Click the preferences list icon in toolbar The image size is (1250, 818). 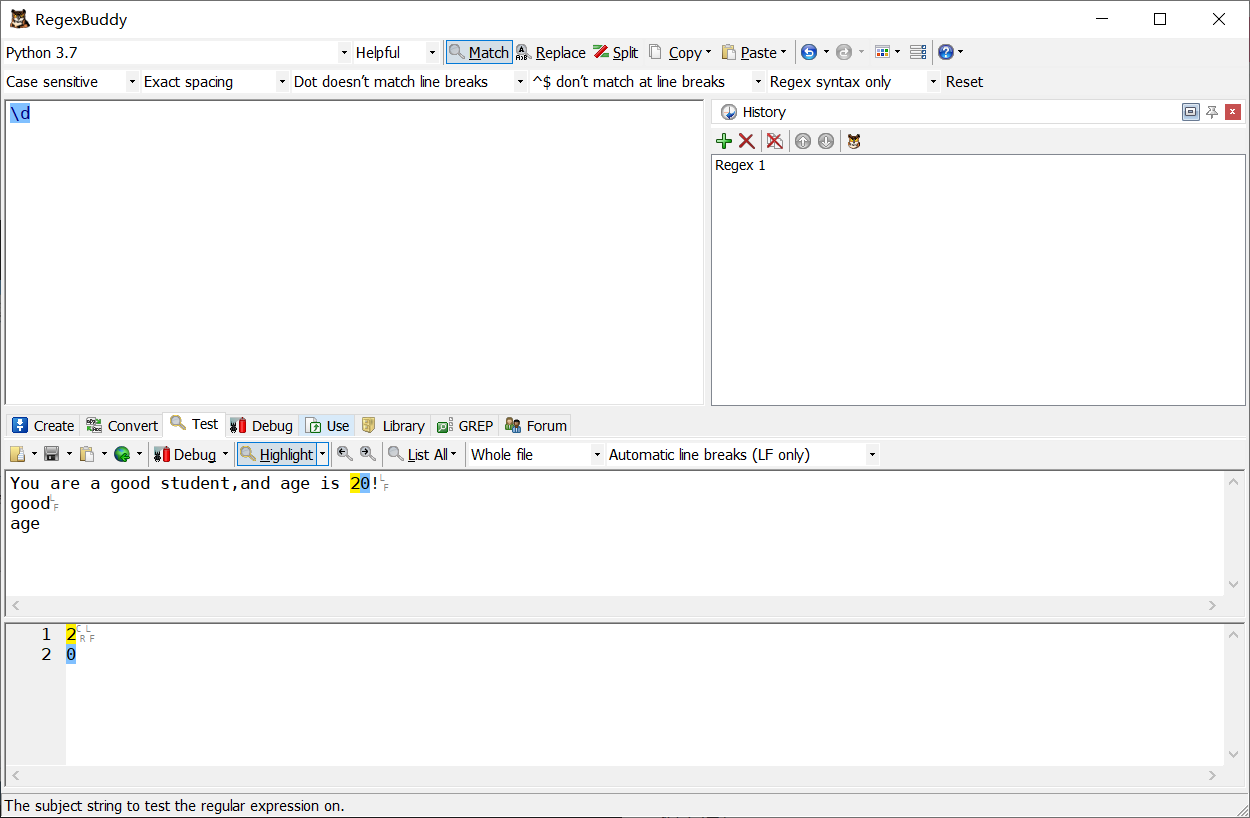click(917, 52)
